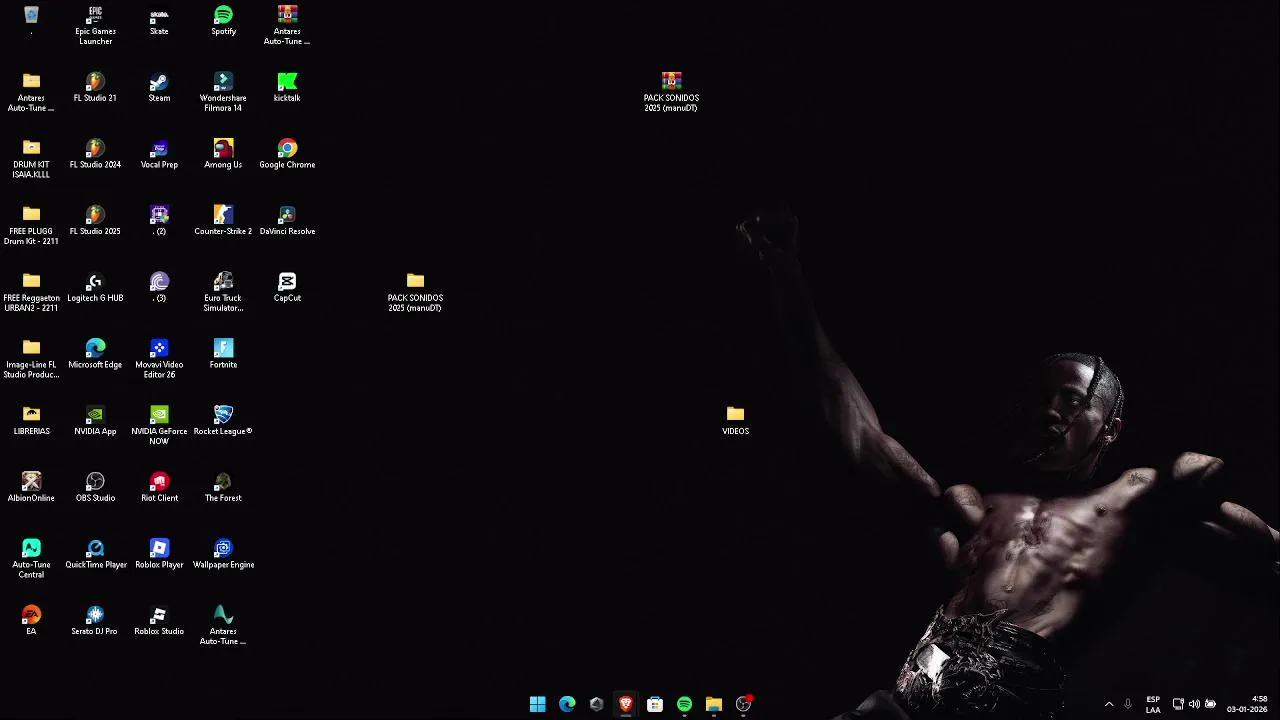Select the Skate desktop shortcut
1280x720 pixels.
(159, 22)
